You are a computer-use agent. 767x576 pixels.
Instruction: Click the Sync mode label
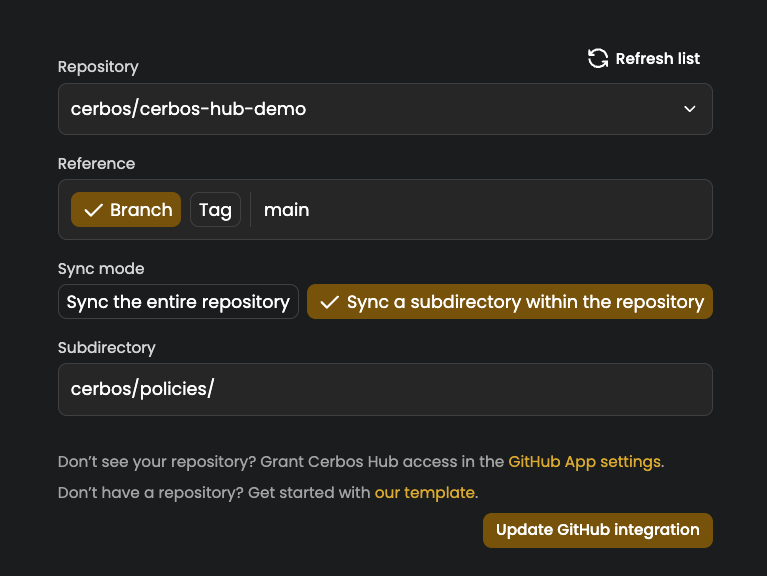pyautogui.click(x=101, y=268)
